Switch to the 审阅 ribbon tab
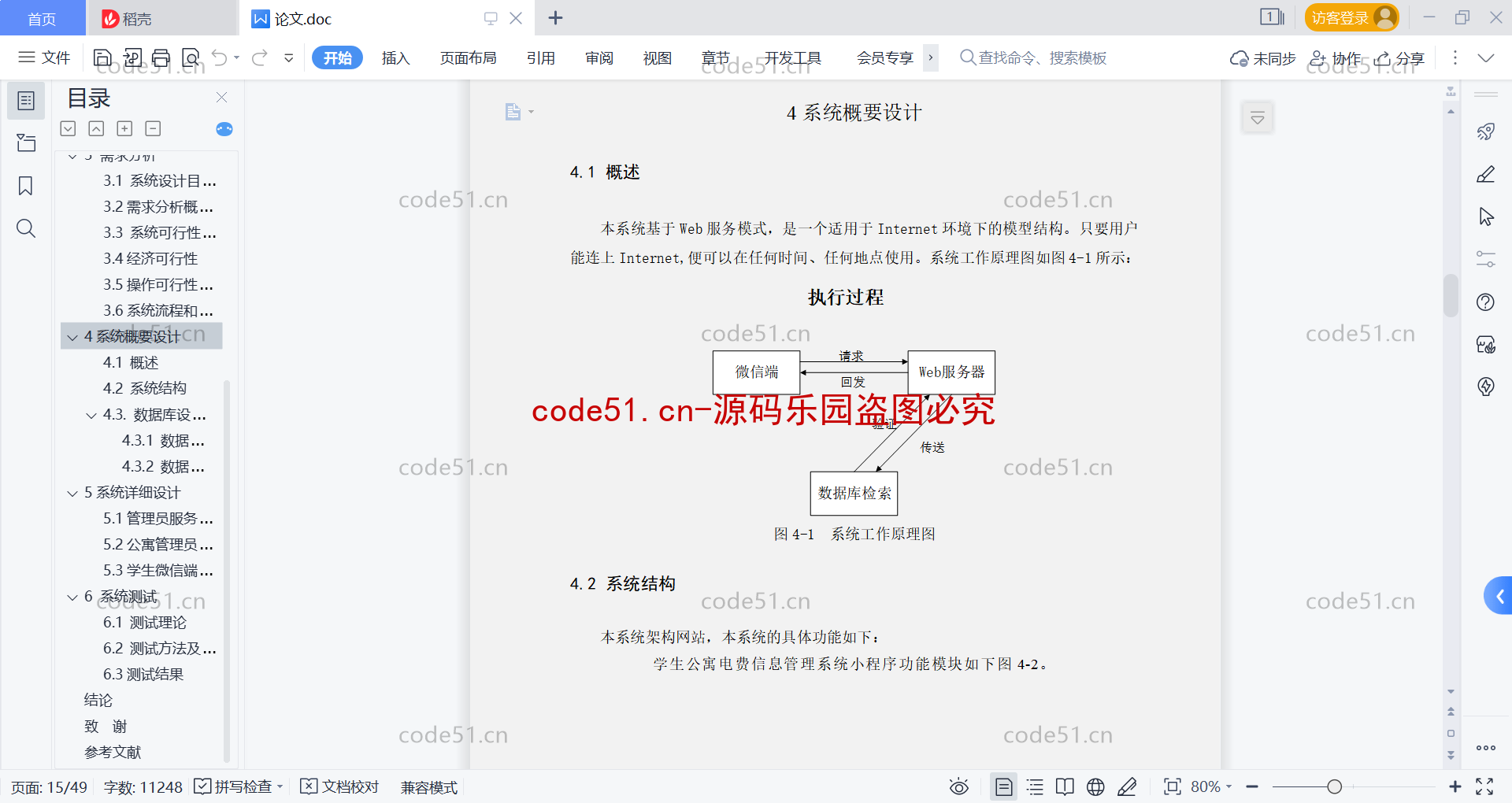 (599, 57)
